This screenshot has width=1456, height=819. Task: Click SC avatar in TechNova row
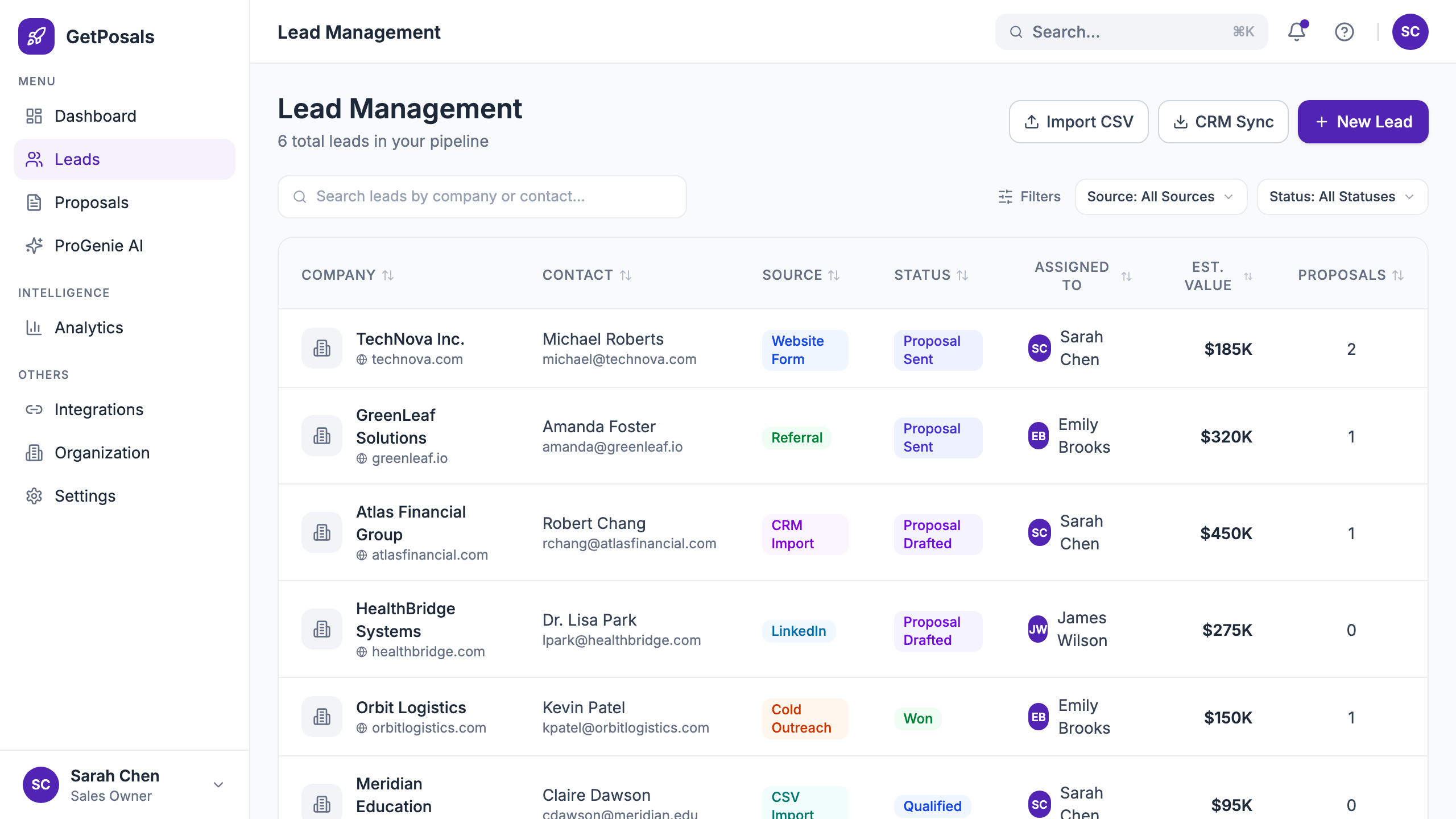1040,348
